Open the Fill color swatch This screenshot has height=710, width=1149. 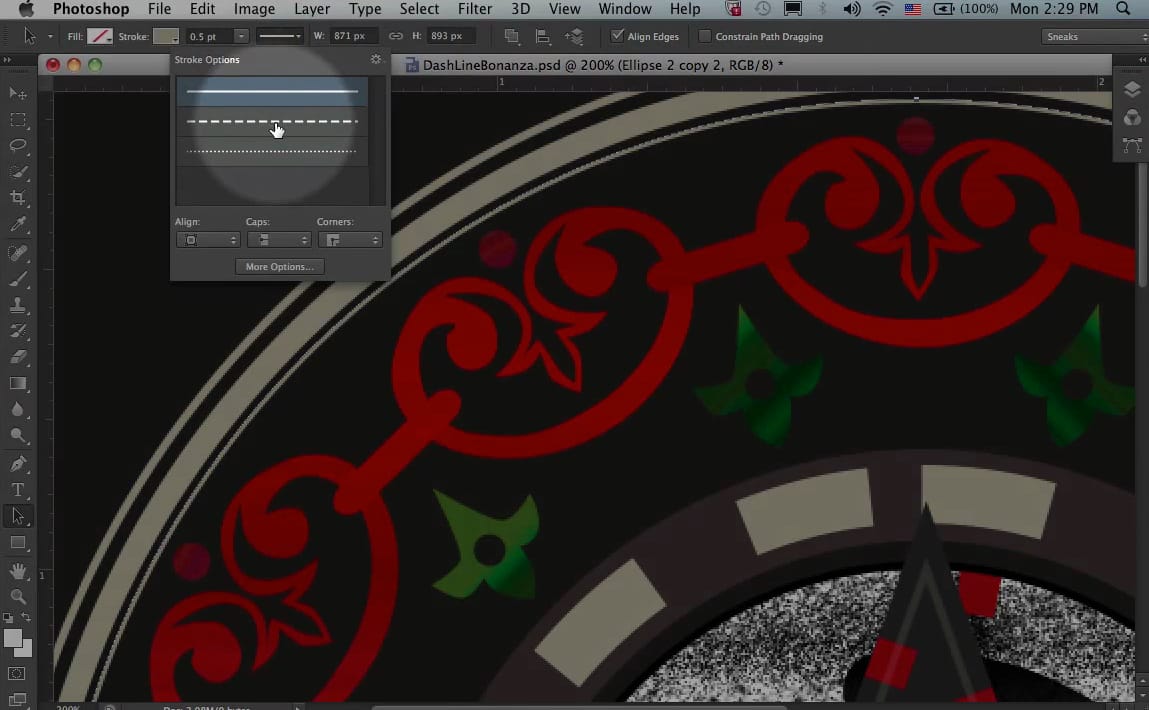(100, 36)
